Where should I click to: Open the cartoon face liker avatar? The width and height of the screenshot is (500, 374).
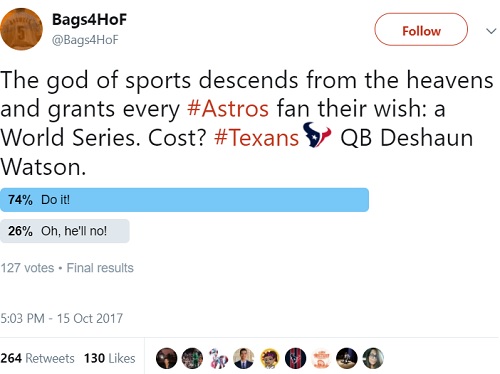tap(270, 358)
